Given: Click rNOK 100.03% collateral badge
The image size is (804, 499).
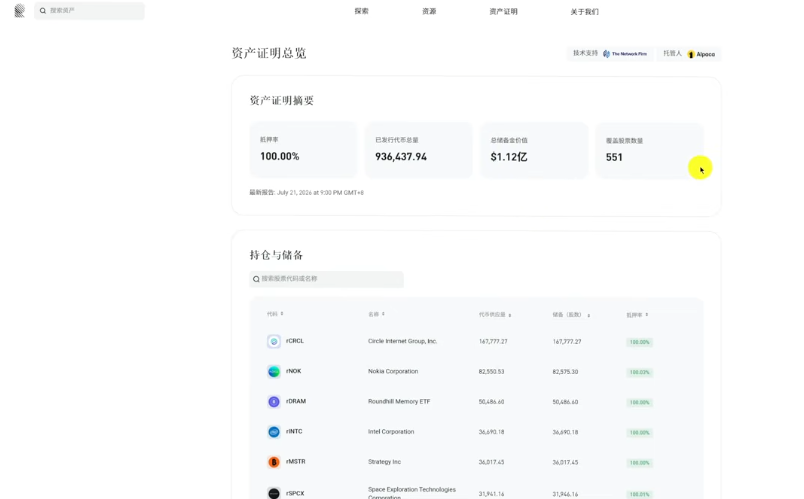Looking at the screenshot, I should (x=639, y=372).
